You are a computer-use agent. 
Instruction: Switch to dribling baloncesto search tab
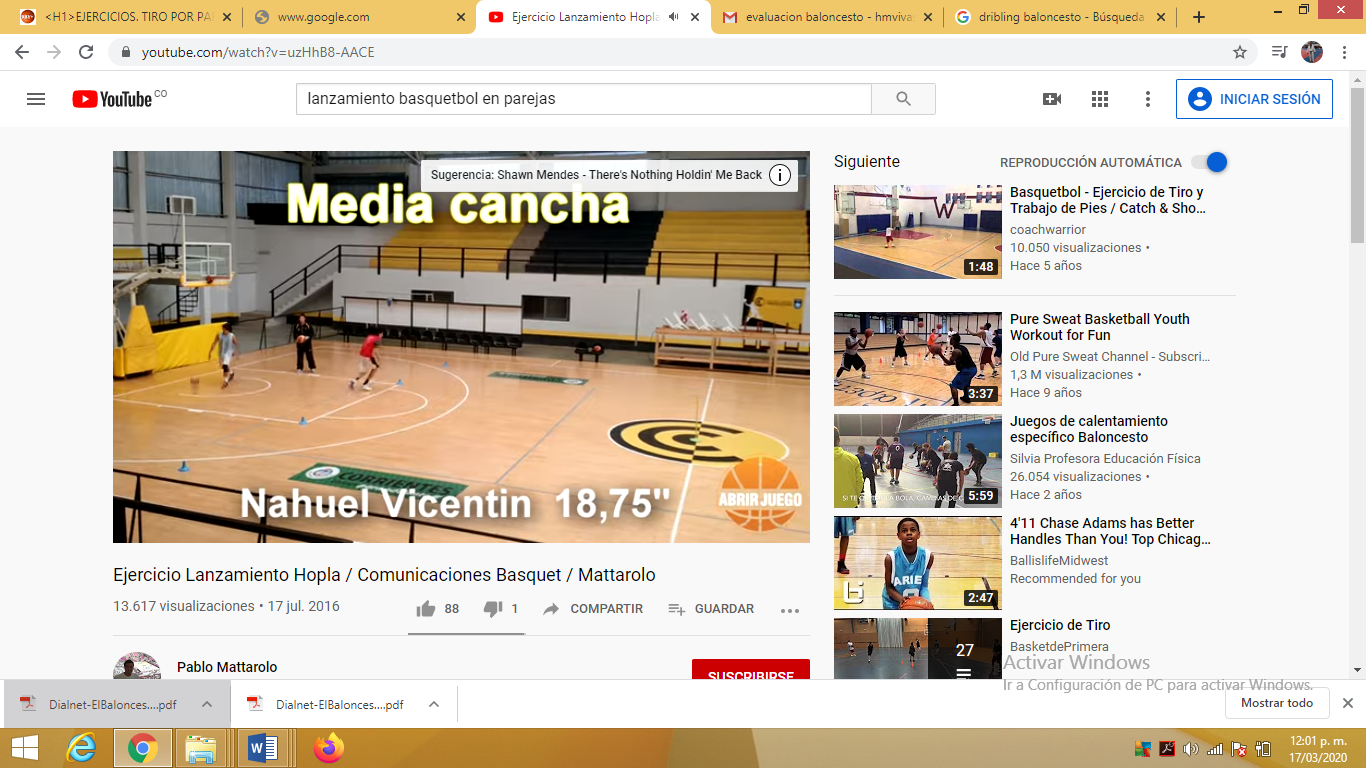tap(1060, 17)
